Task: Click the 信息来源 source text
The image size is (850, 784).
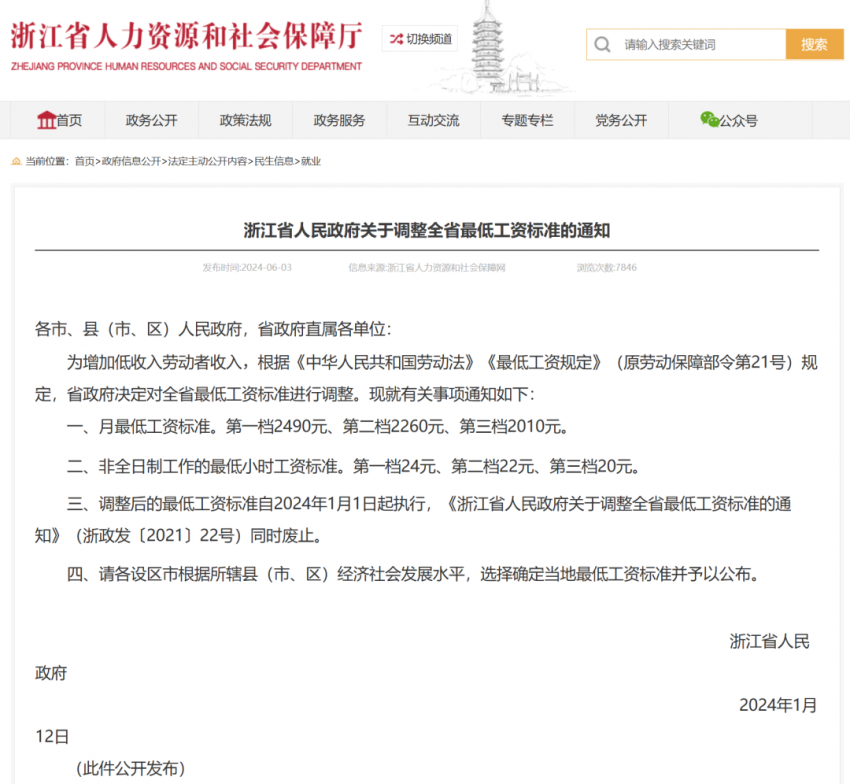Action: [427, 267]
